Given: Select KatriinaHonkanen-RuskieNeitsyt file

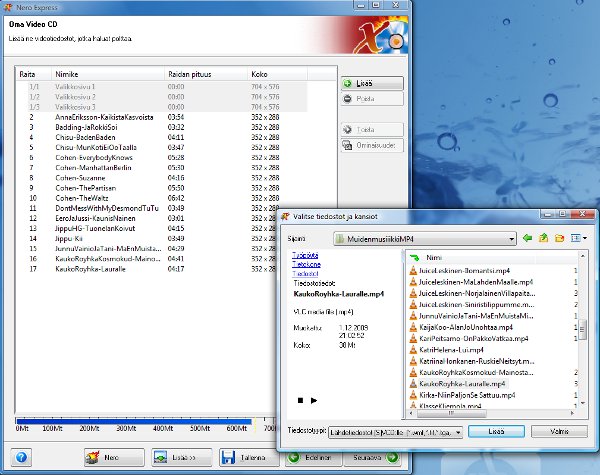Looking at the screenshot, I should tap(477, 361).
